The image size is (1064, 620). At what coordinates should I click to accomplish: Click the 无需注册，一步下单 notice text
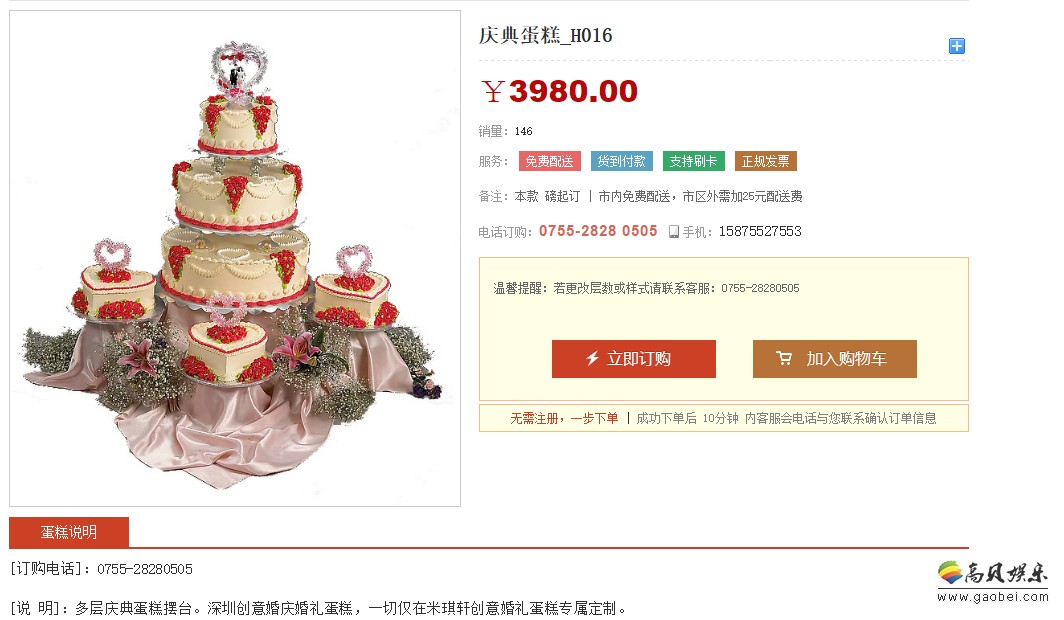click(564, 419)
